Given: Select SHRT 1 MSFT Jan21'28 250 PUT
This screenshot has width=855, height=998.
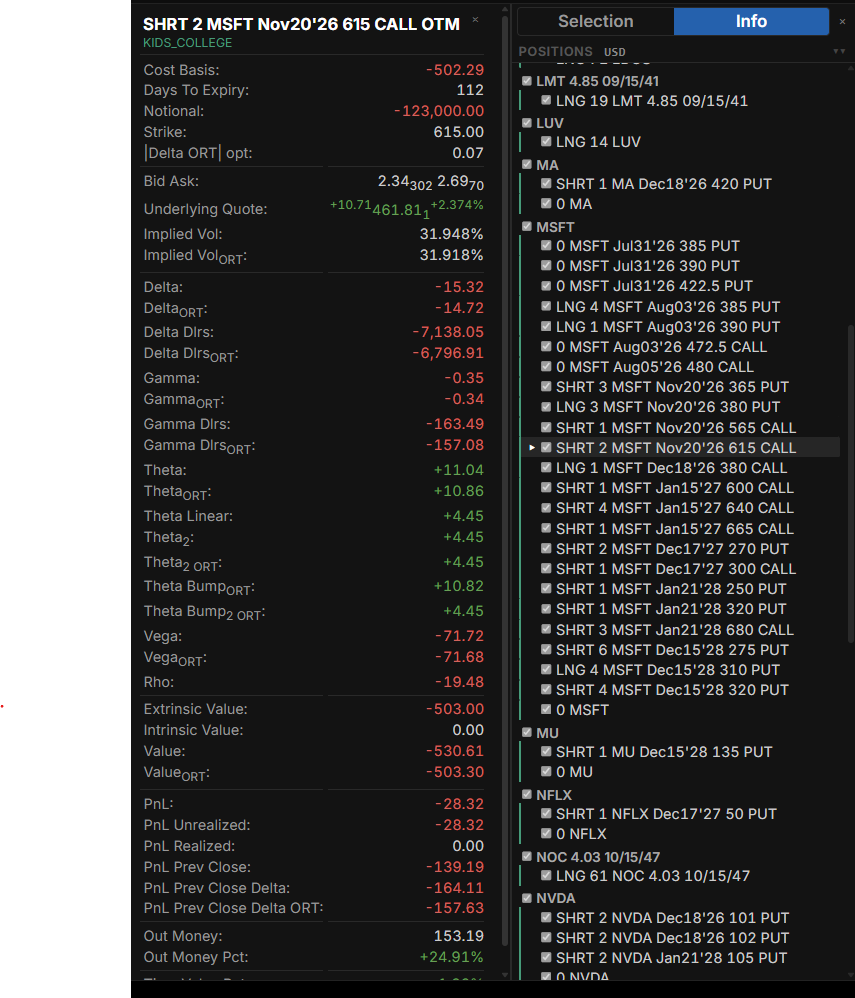Looking at the screenshot, I should tap(671, 589).
